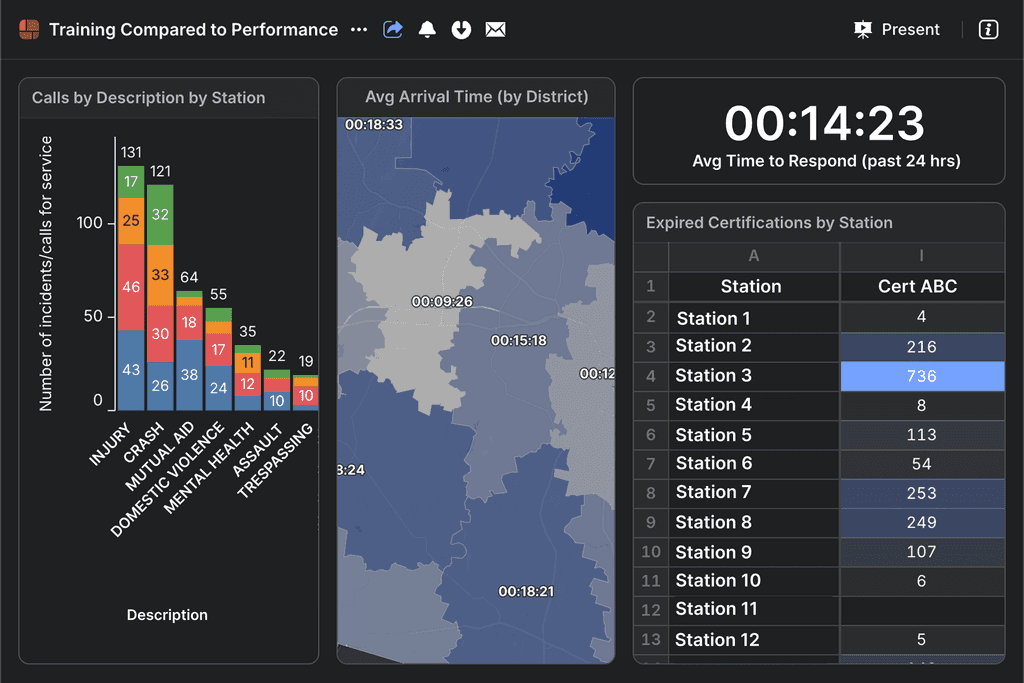Click the red MUTUAL AID segment showing 18
This screenshot has height=683, width=1024.
(189, 322)
